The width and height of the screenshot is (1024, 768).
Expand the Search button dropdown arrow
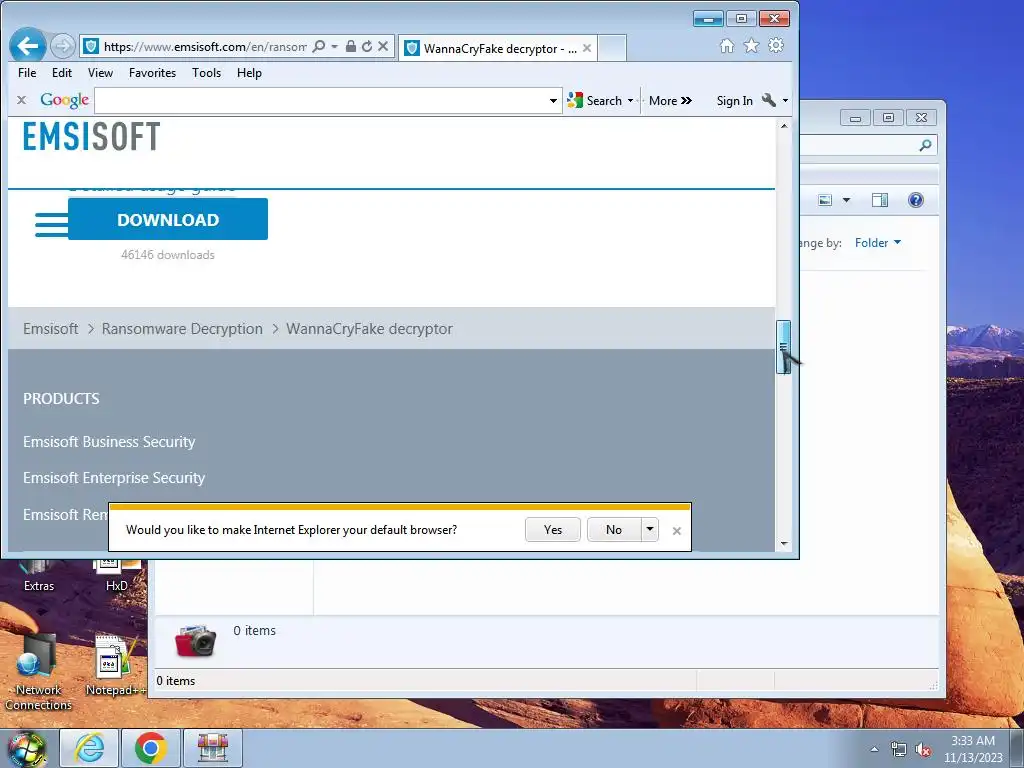click(x=630, y=101)
